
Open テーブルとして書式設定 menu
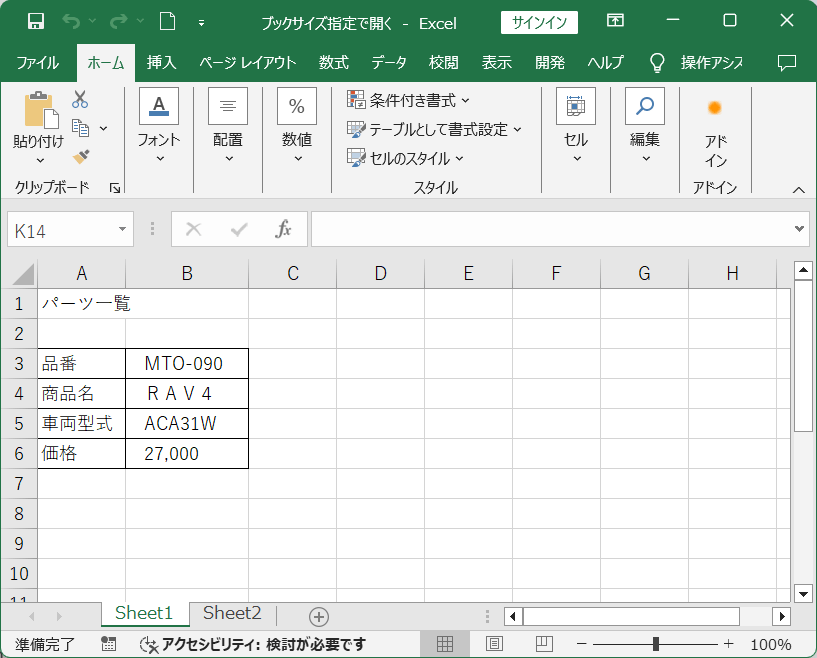click(435, 129)
